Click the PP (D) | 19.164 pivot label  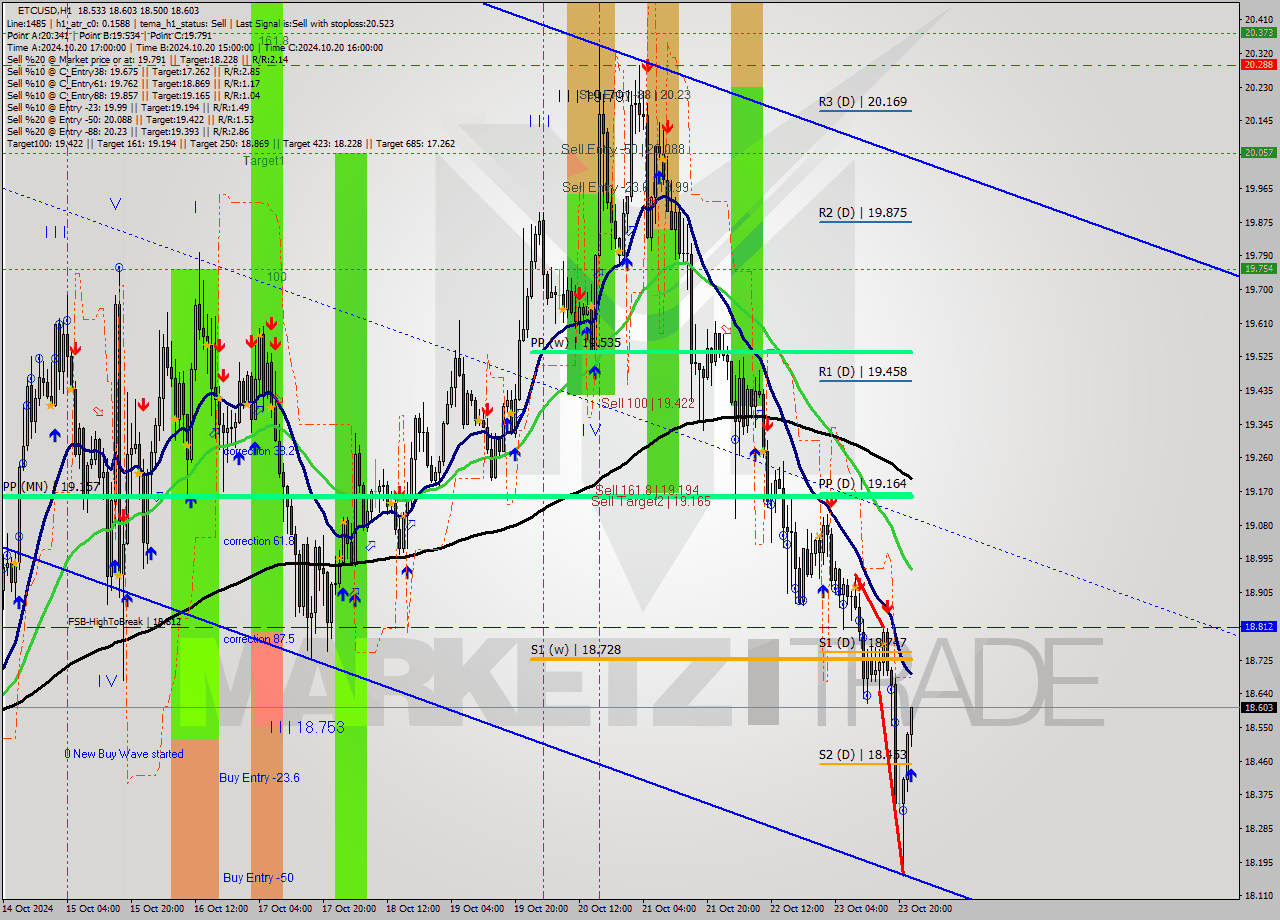pos(863,484)
